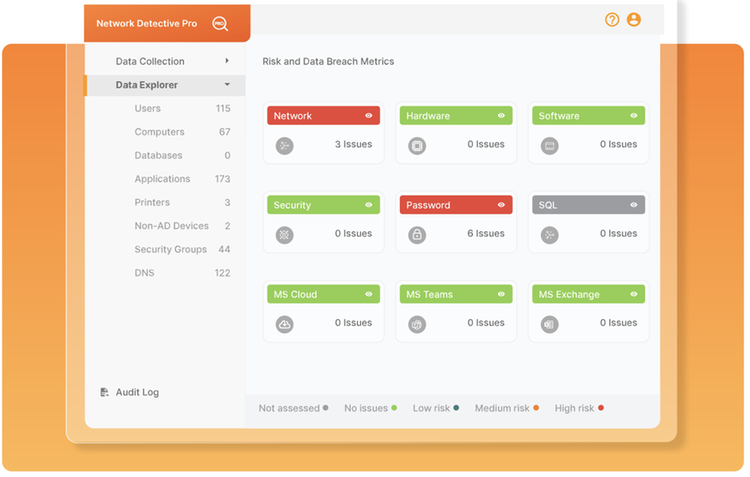Screen dimensions: 750x477
Task: Click the red Network header bar
Action: point(323,115)
